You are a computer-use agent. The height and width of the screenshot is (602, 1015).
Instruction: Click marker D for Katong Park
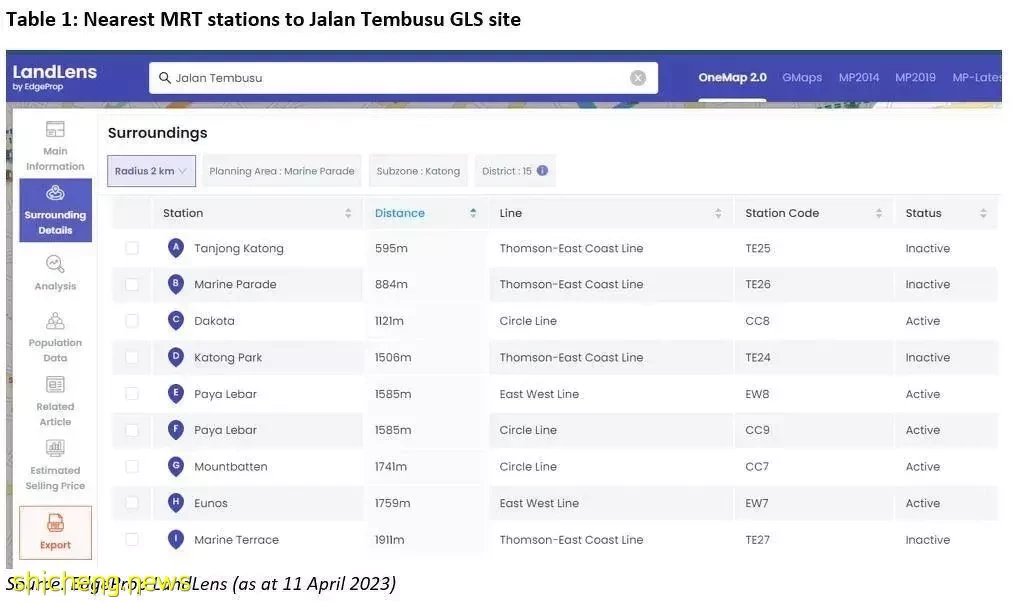pyautogui.click(x=175, y=357)
